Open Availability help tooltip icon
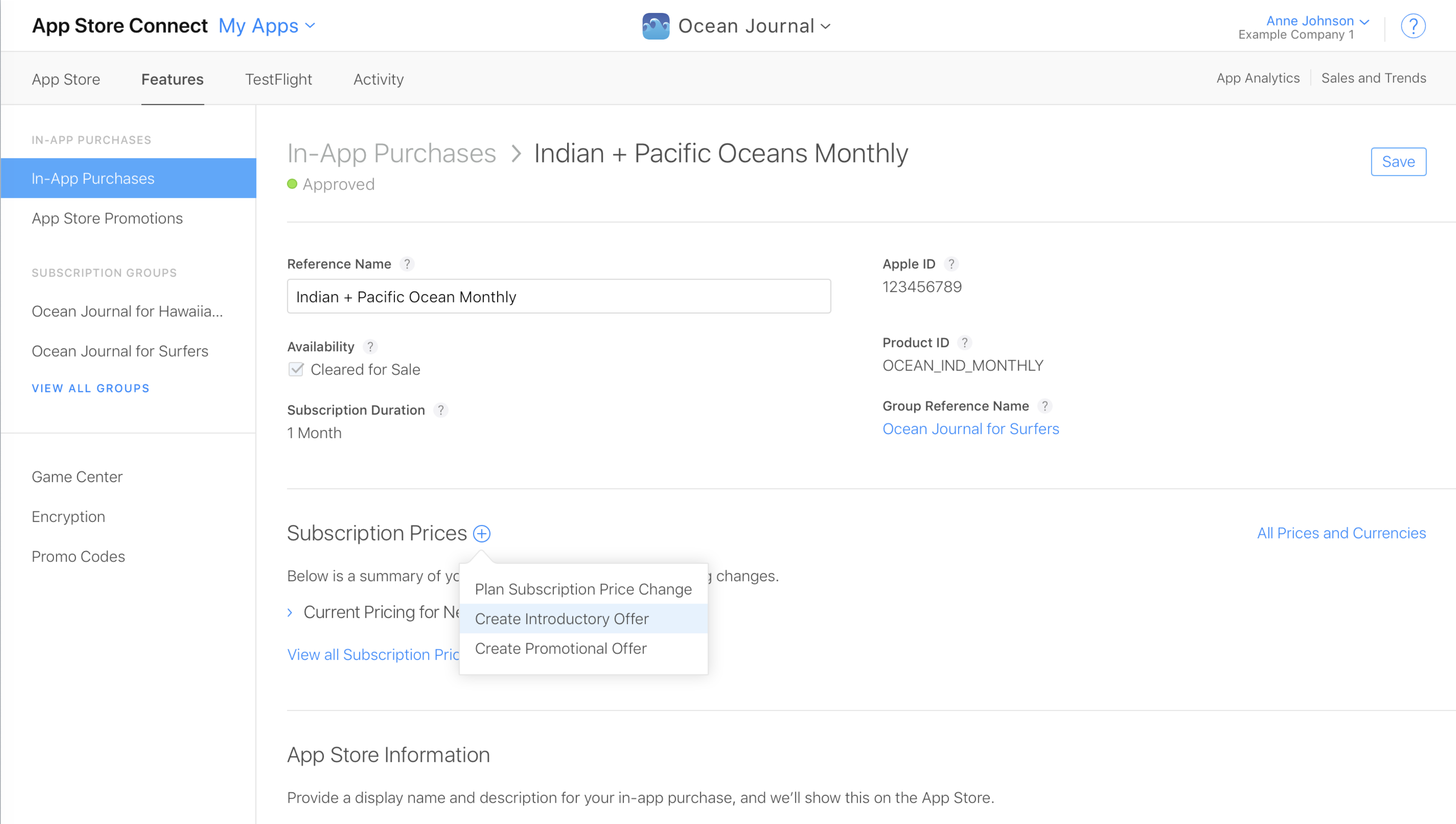The height and width of the screenshot is (824, 1456). (370, 346)
